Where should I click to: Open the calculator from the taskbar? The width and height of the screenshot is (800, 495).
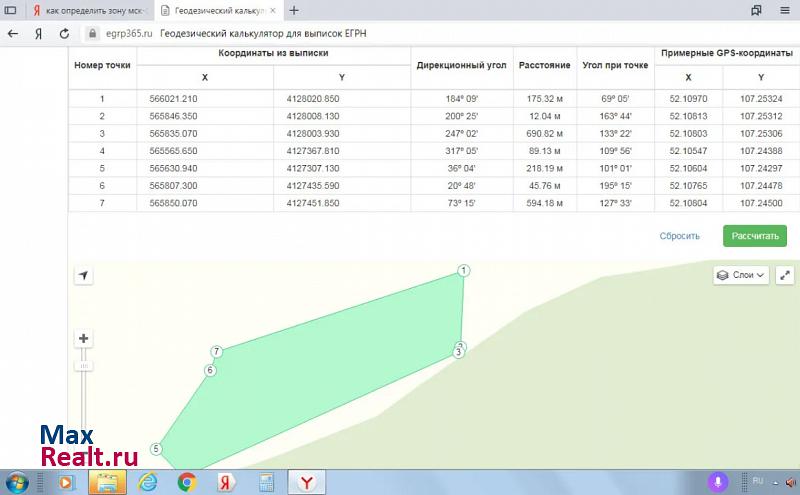(266, 482)
